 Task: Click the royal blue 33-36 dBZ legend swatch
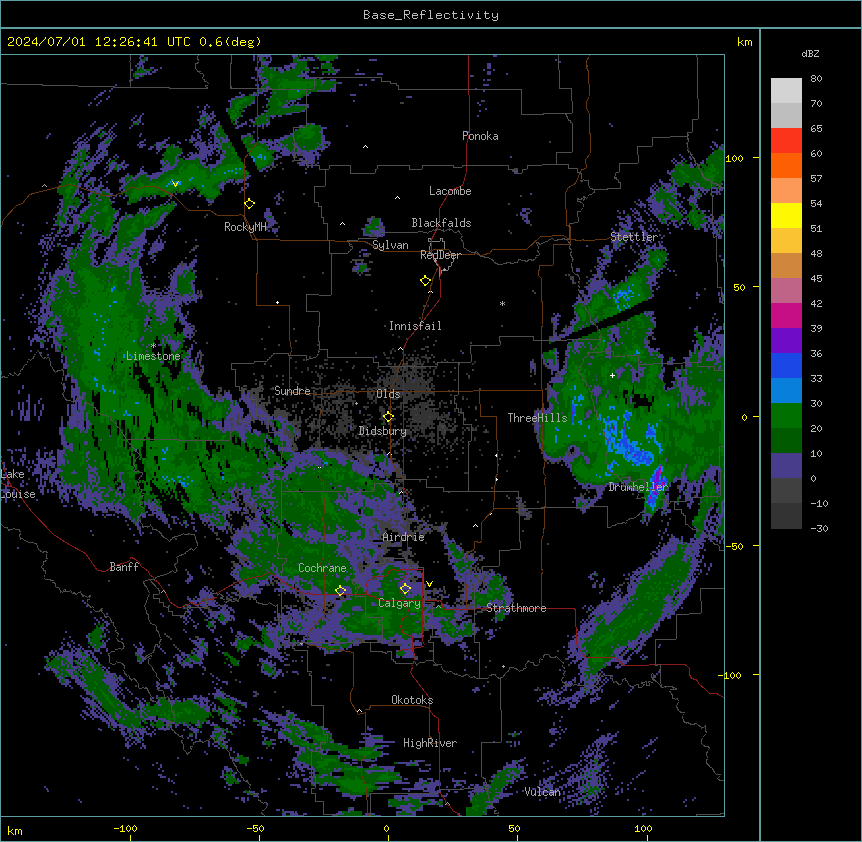786,366
